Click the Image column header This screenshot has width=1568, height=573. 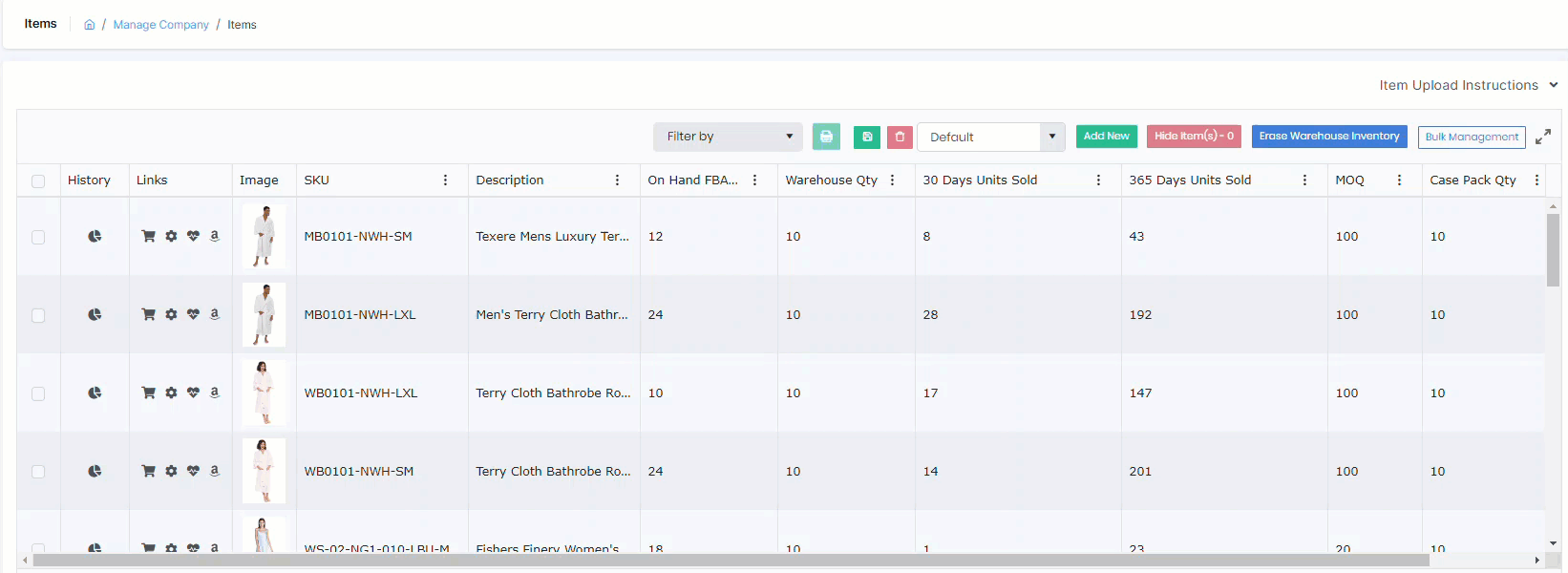click(259, 180)
